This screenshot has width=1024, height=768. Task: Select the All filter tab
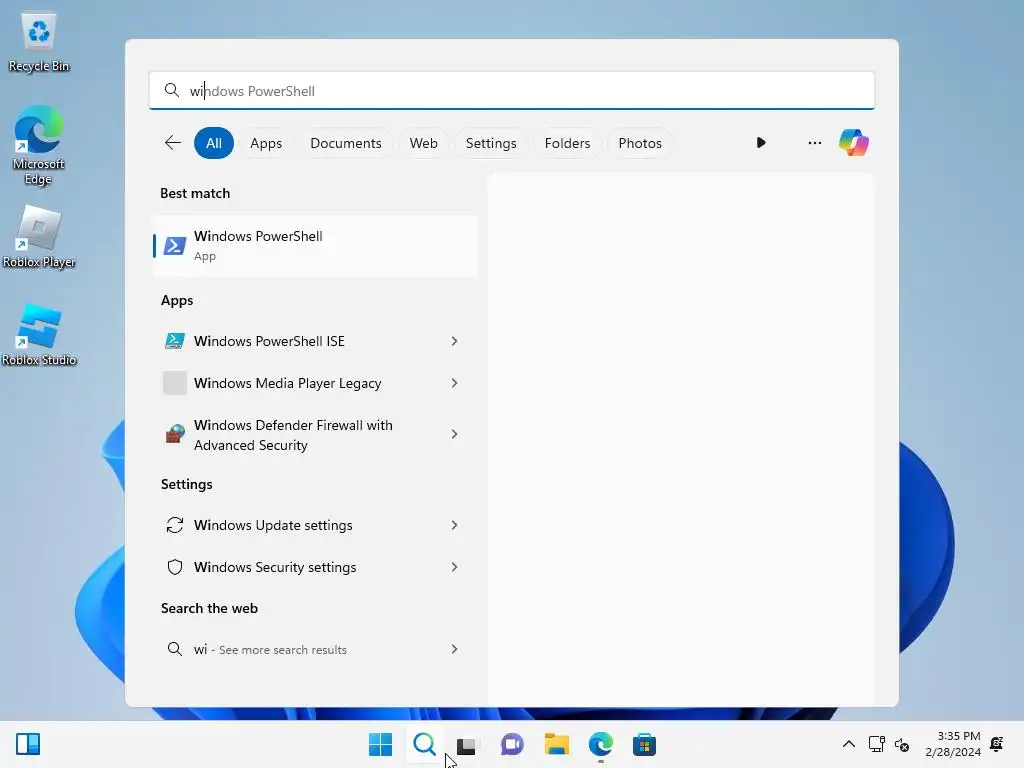click(x=214, y=142)
